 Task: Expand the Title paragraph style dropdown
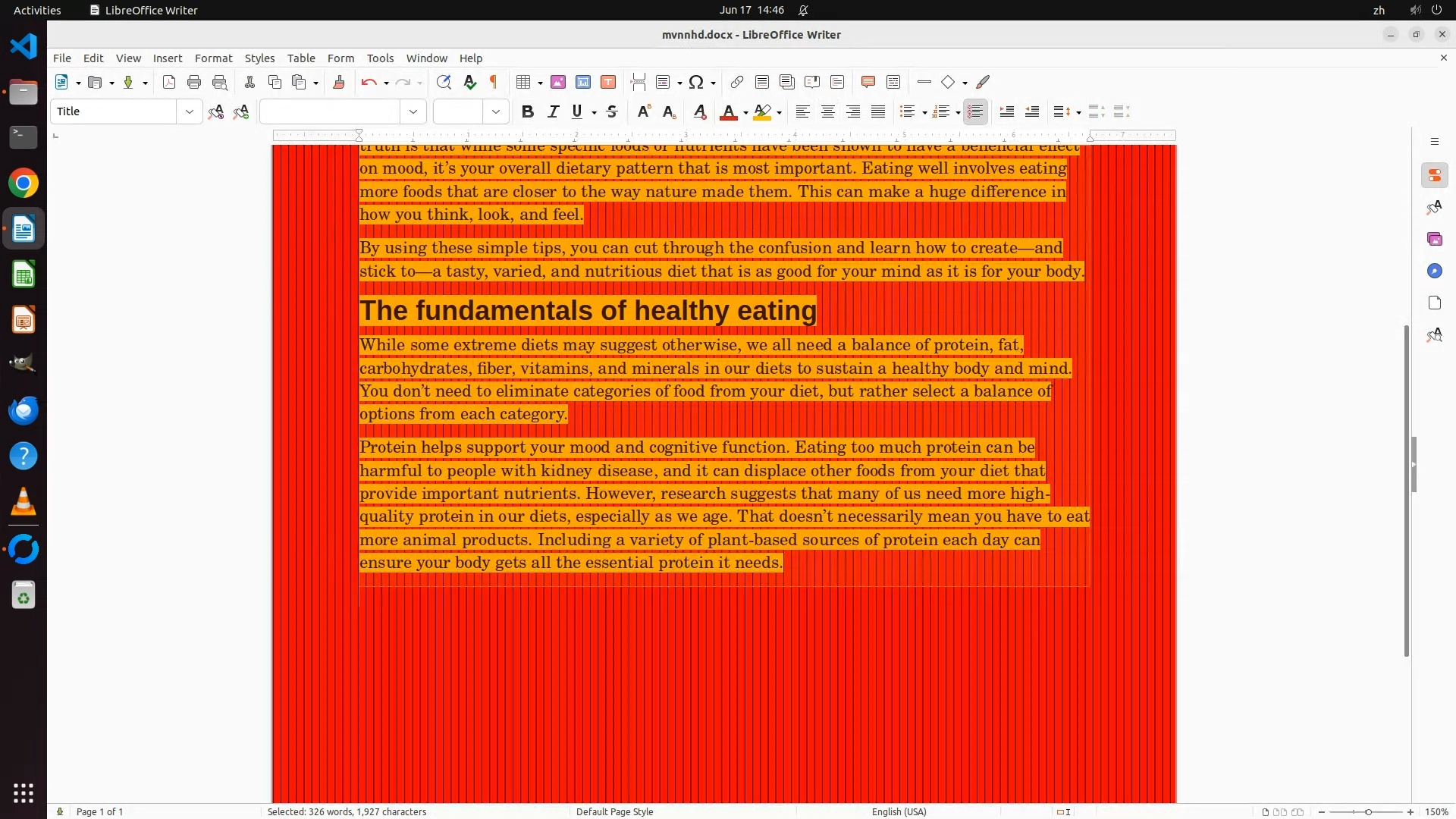189,112
